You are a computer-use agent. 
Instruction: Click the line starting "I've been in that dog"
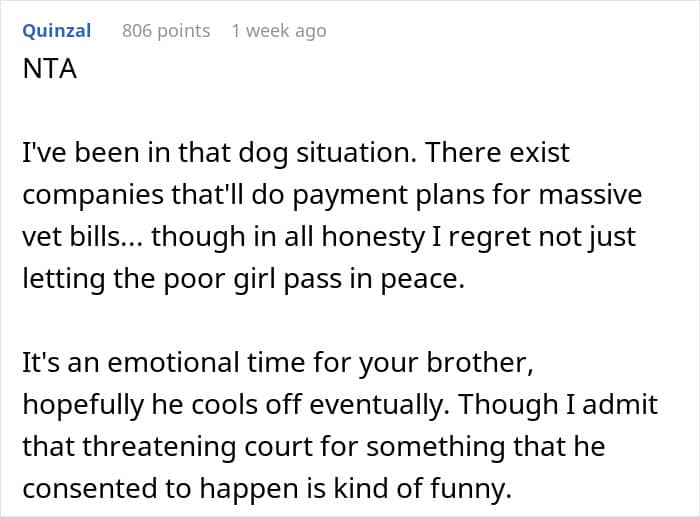[x=296, y=153]
